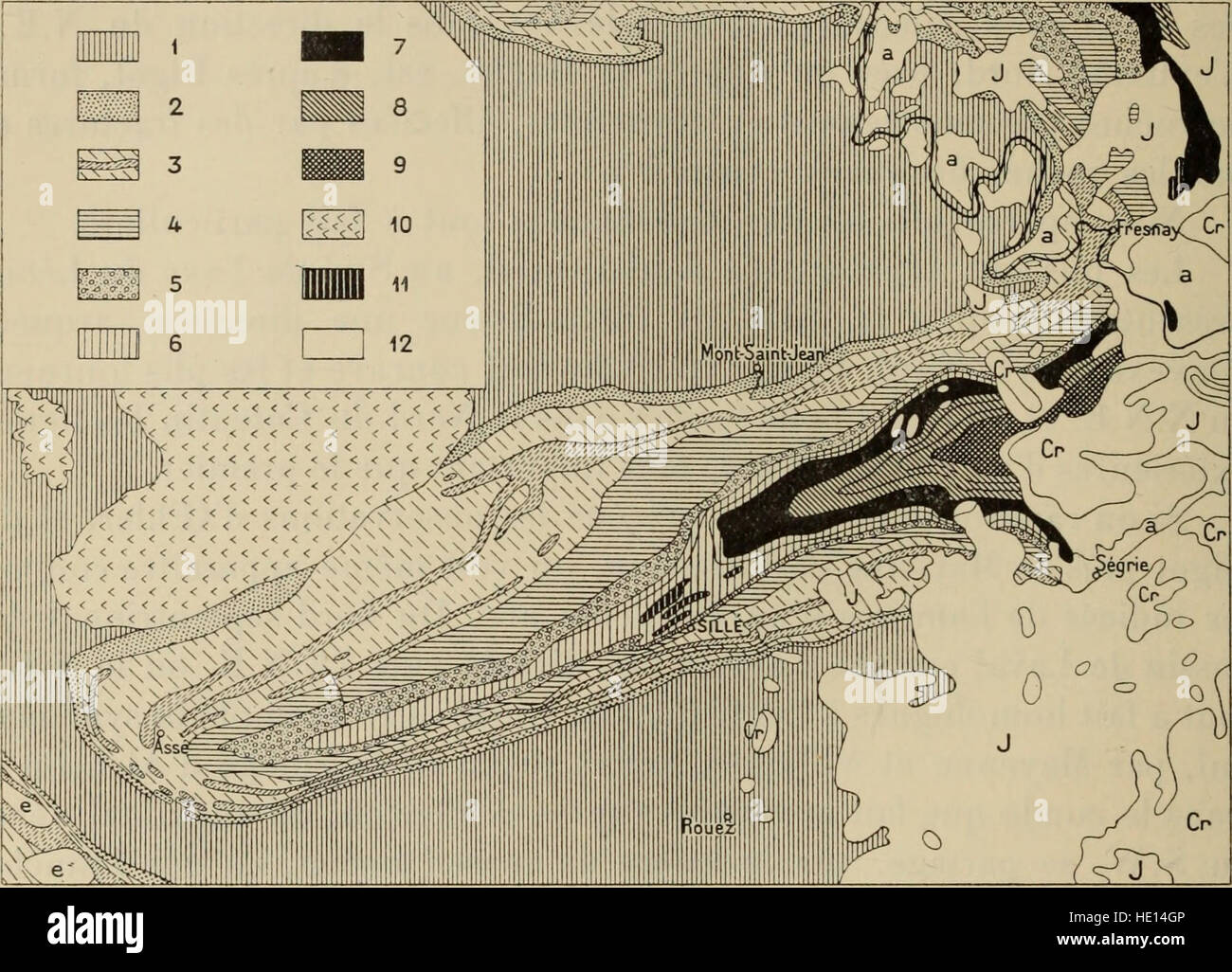The image size is (1232, 972).
Task: Click the Assé town label
Action: (171, 747)
